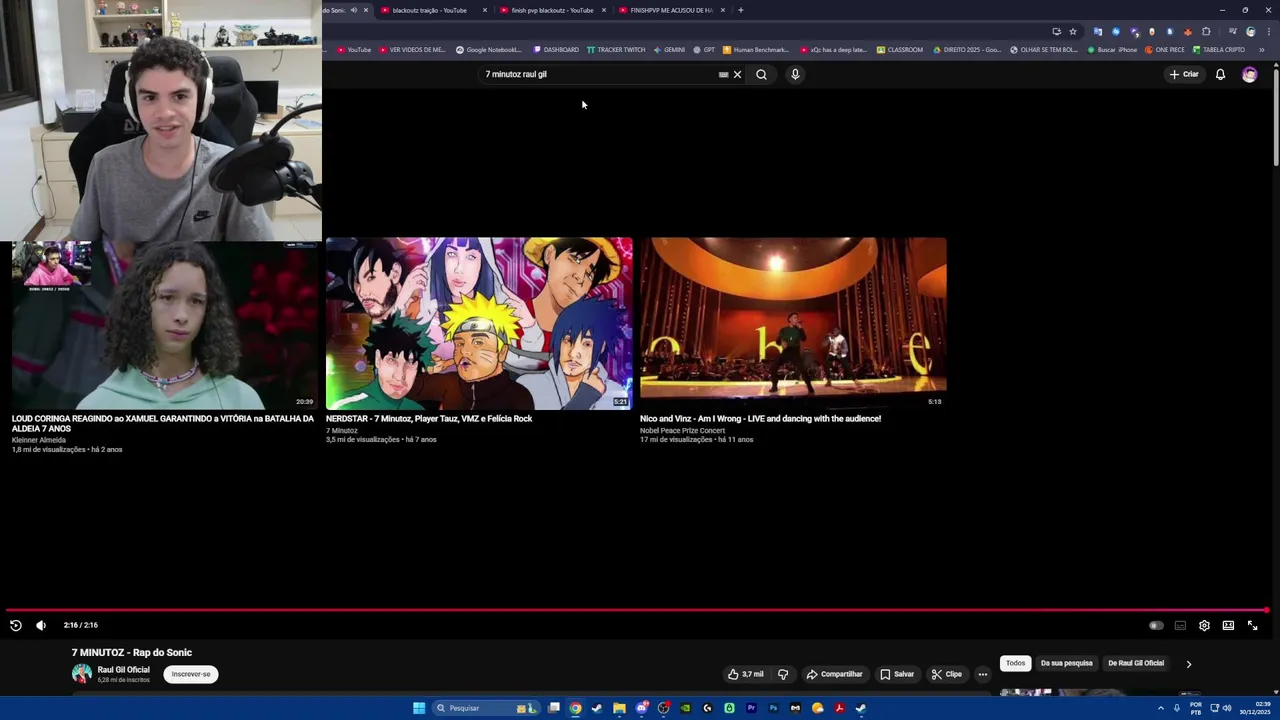Open Premiere Pro from the taskbar

pos(751,708)
